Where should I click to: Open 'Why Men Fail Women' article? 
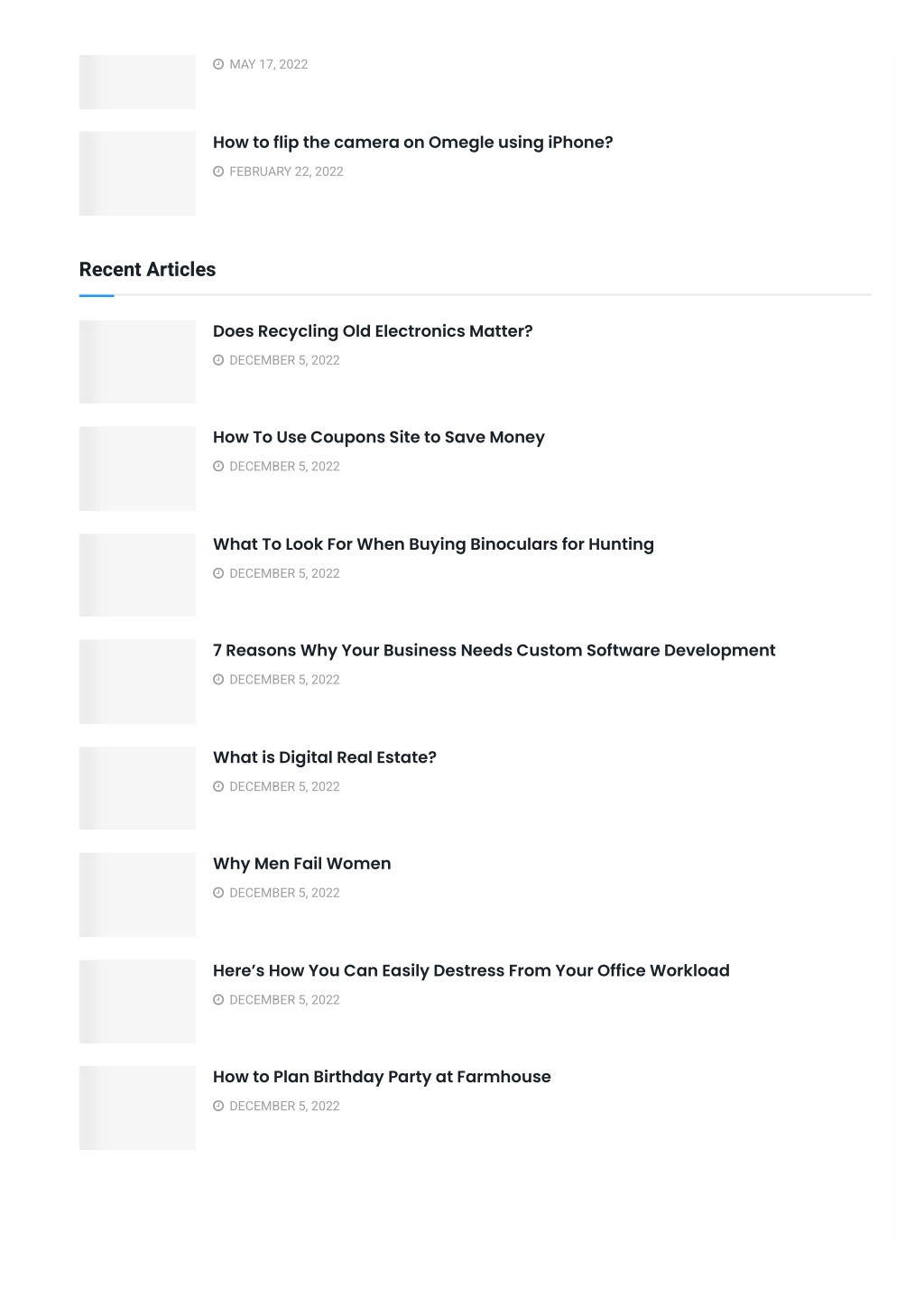302,864
